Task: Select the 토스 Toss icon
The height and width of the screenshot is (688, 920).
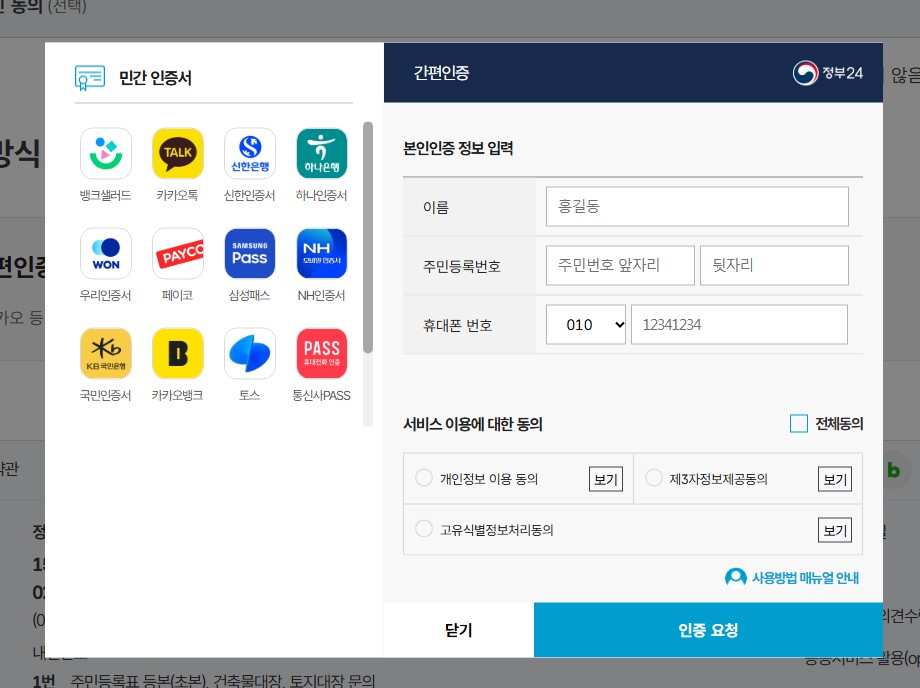Action: point(250,353)
